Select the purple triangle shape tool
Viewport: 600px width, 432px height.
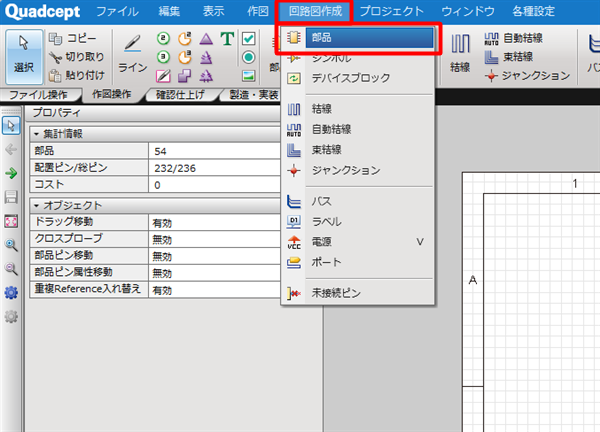pos(206,38)
